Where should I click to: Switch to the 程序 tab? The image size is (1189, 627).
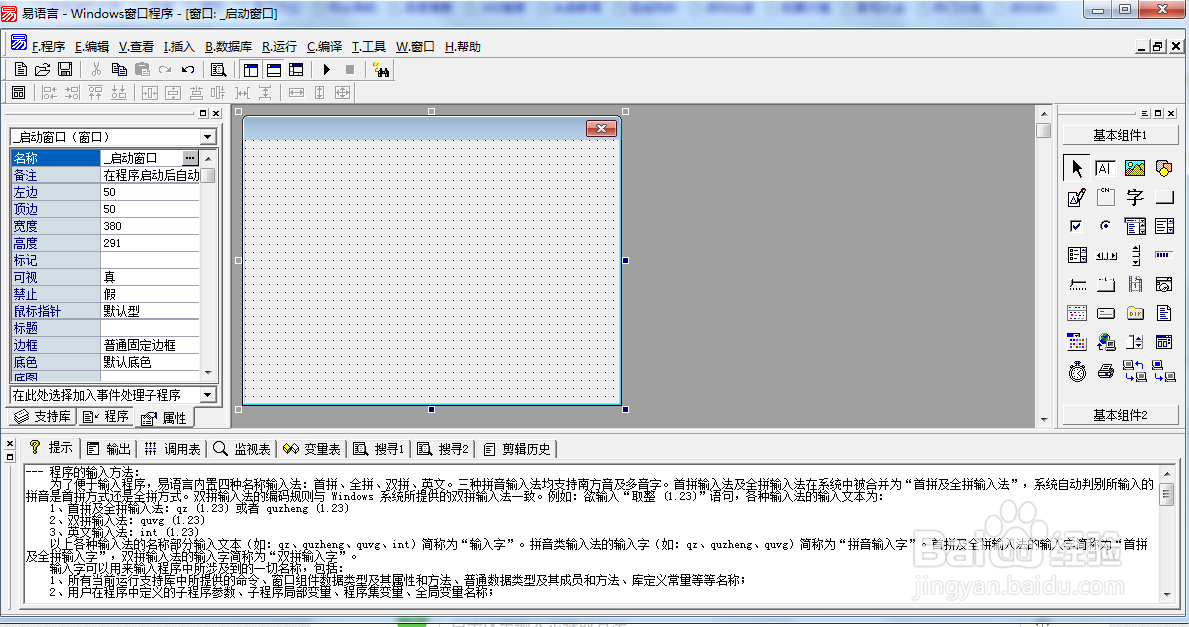tap(105, 416)
